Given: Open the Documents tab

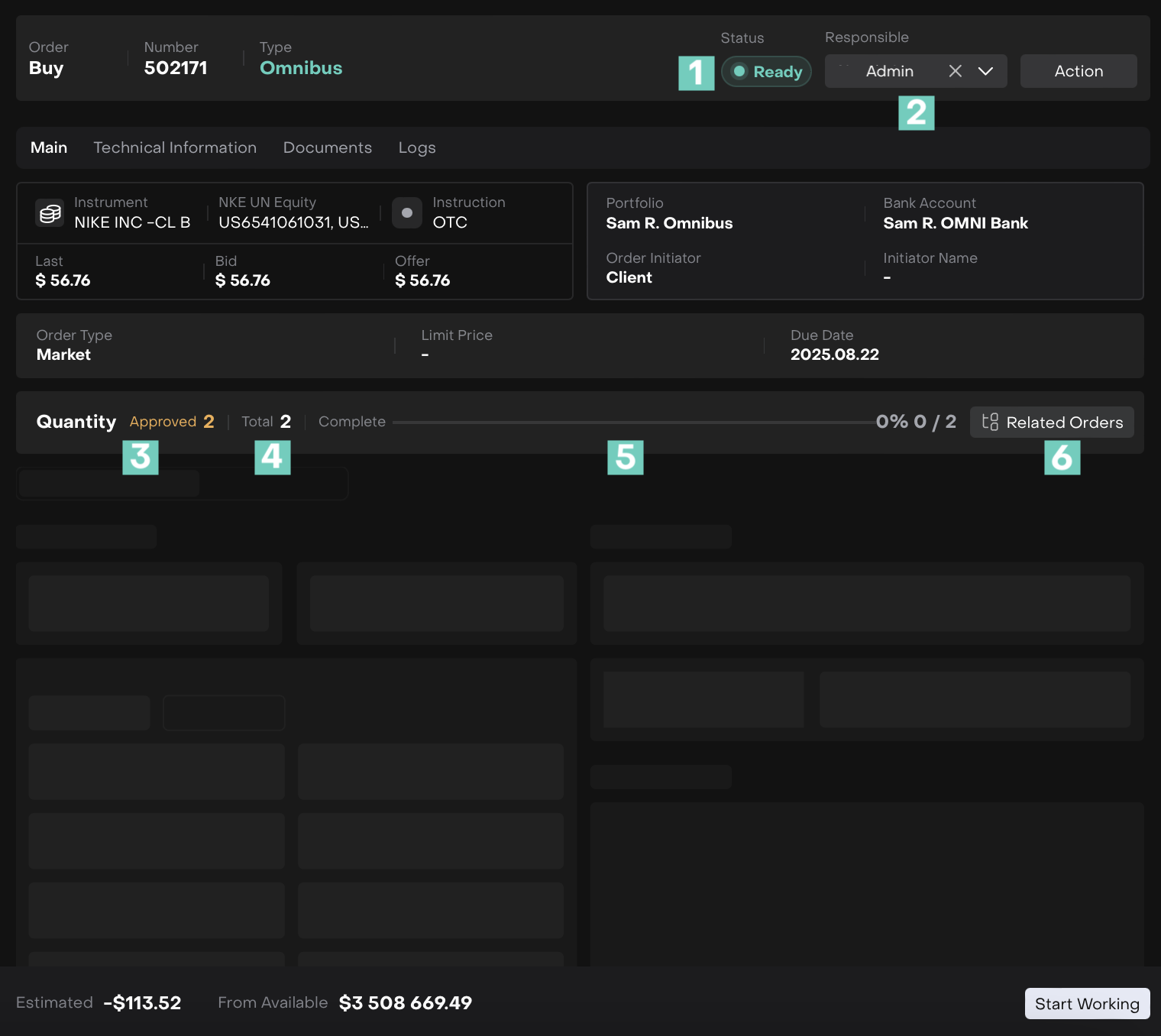Looking at the screenshot, I should click(x=327, y=147).
